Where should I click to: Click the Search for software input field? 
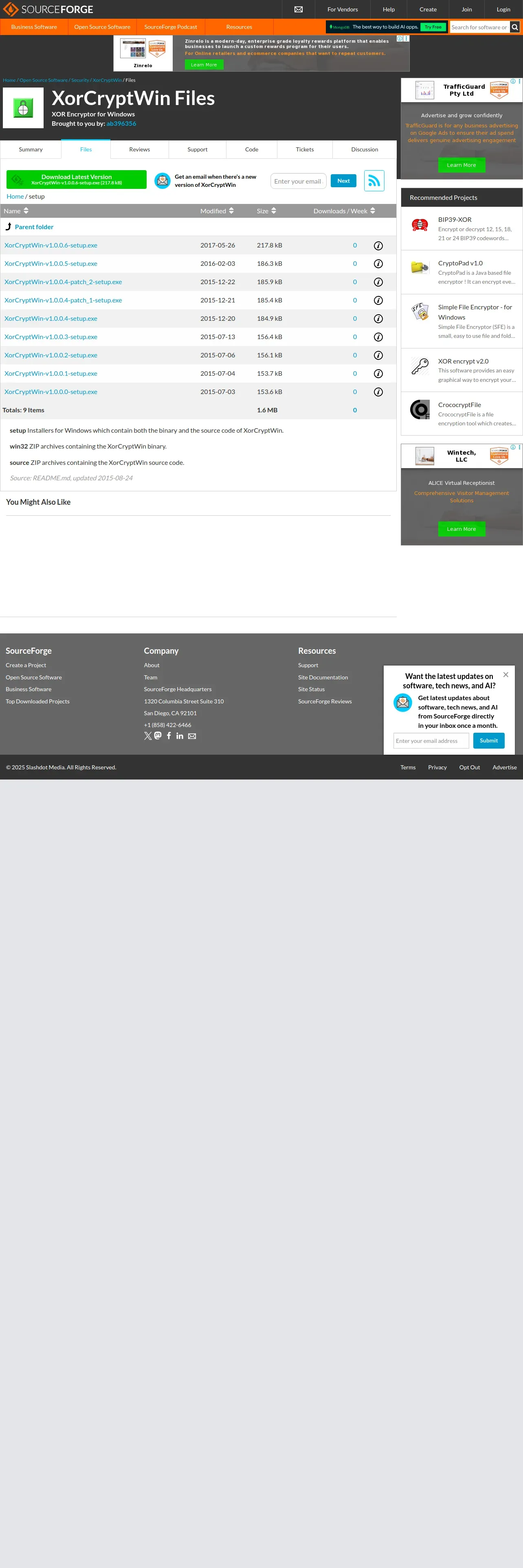[x=480, y=27]
